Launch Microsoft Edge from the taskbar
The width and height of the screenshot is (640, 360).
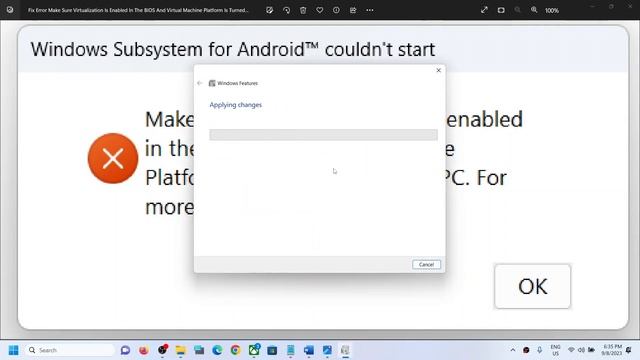tap(217, 350)
